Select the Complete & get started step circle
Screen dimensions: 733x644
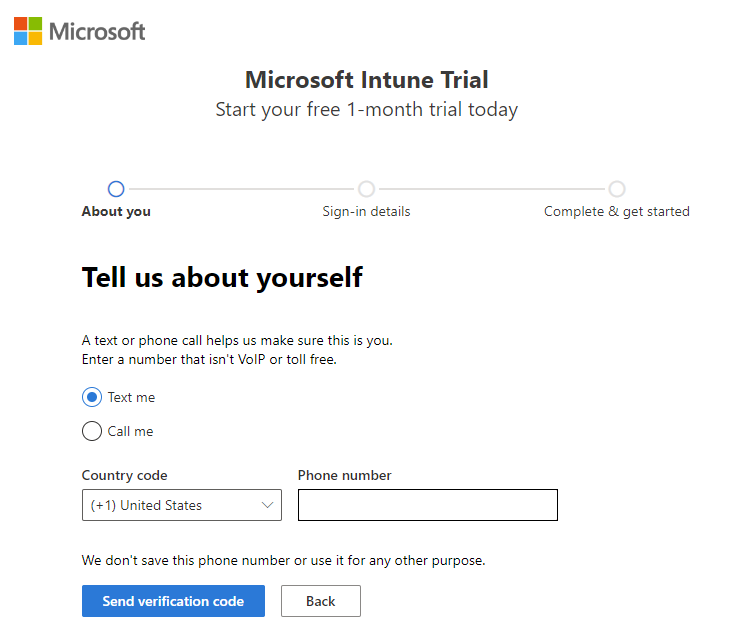[x=617, y=189]
